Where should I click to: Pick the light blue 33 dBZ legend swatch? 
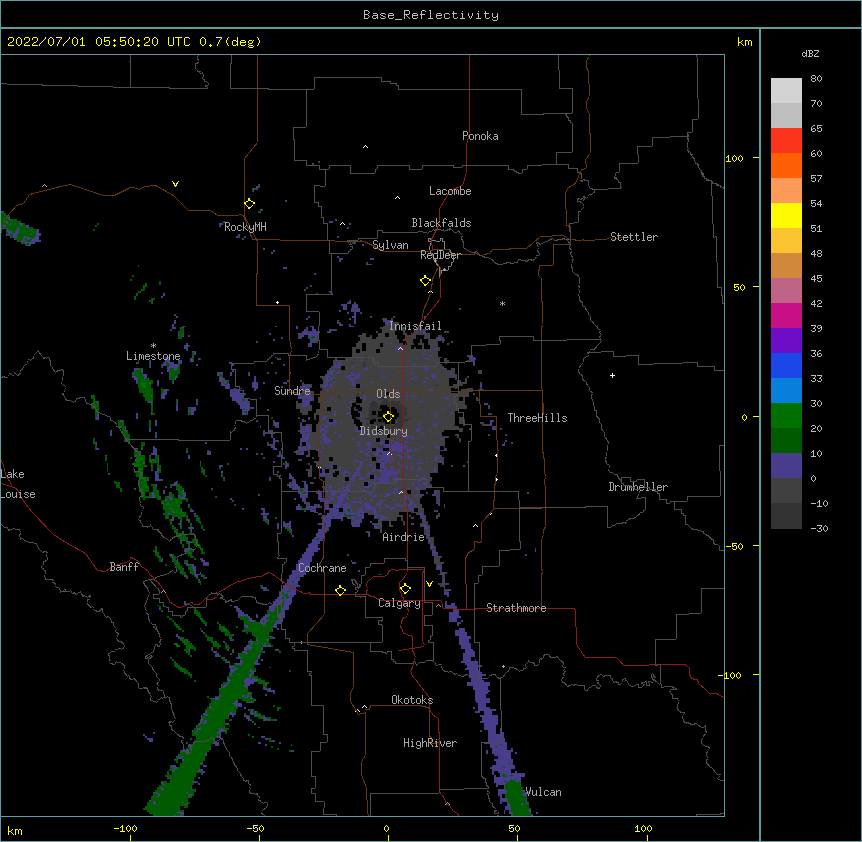click(786, 391)
